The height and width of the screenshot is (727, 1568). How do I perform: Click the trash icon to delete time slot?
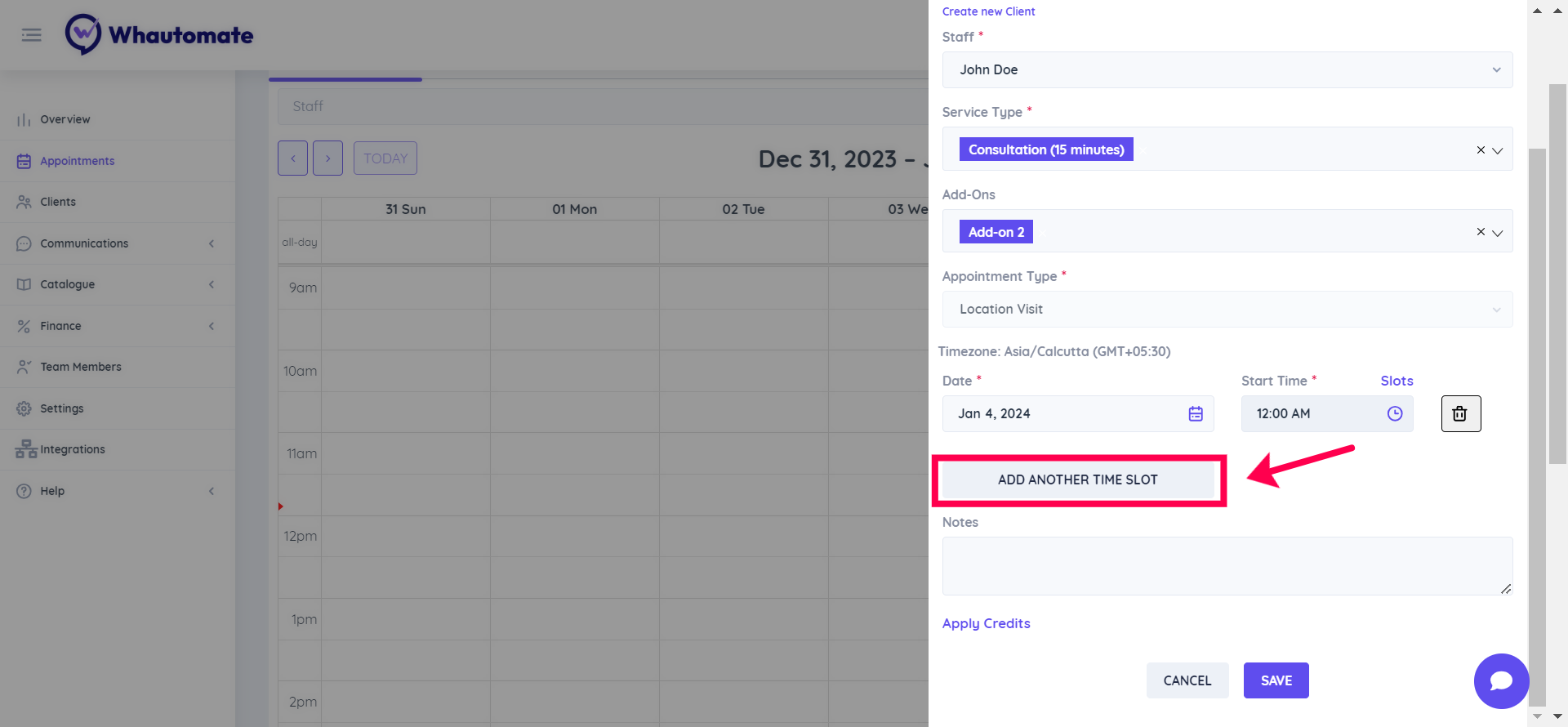click(1460, 414)
